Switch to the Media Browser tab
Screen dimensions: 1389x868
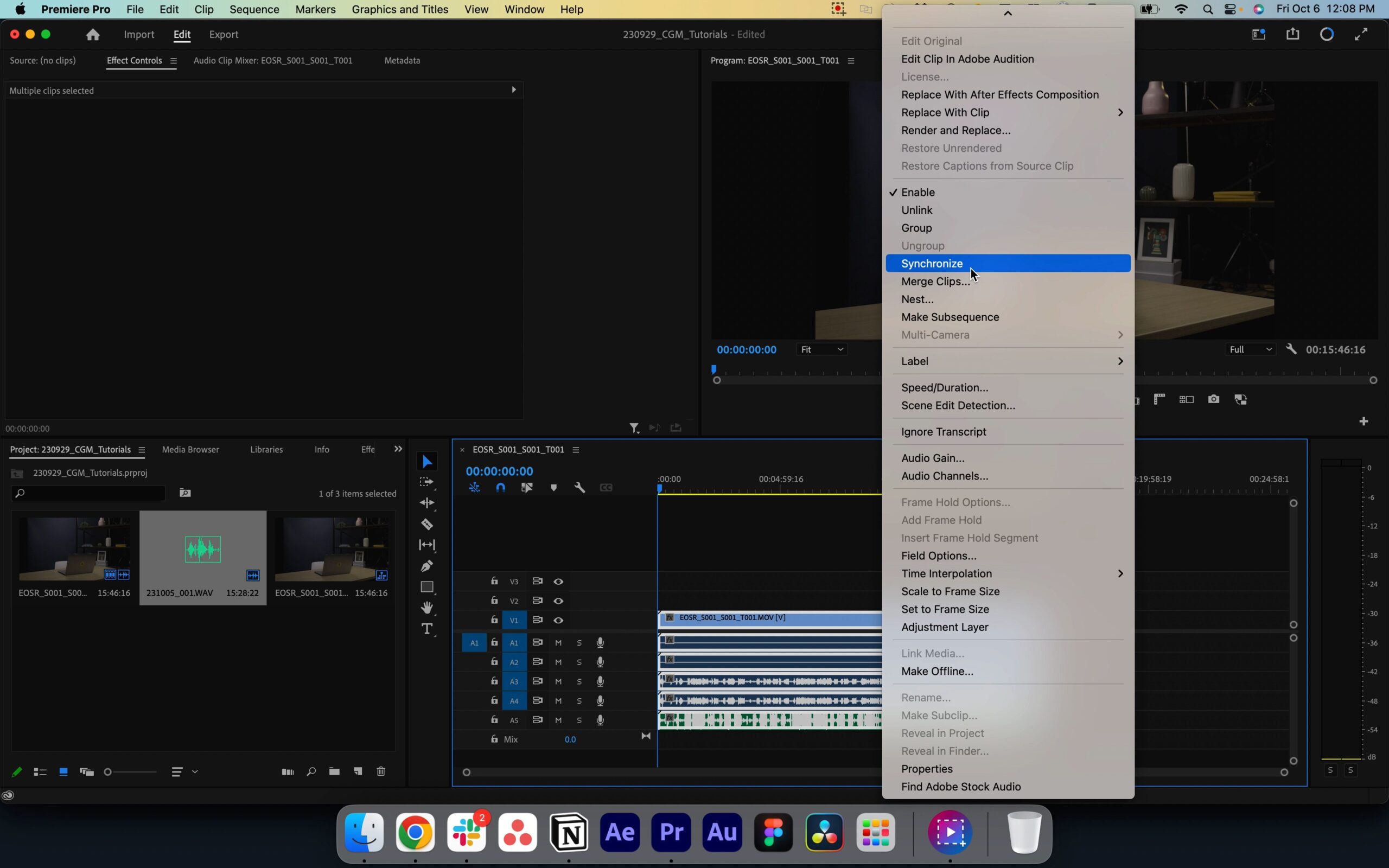190,450
